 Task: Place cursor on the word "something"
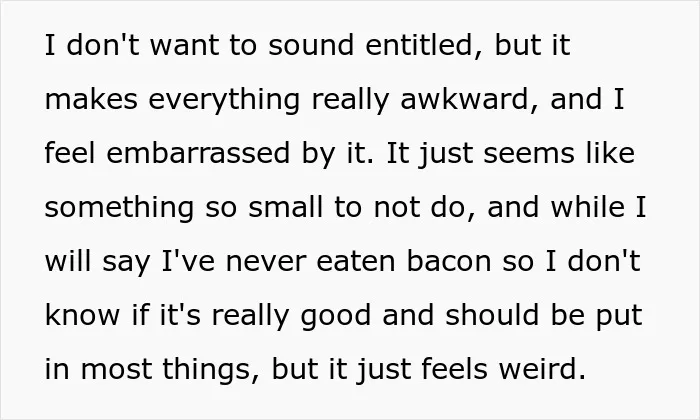pos(119,210)
